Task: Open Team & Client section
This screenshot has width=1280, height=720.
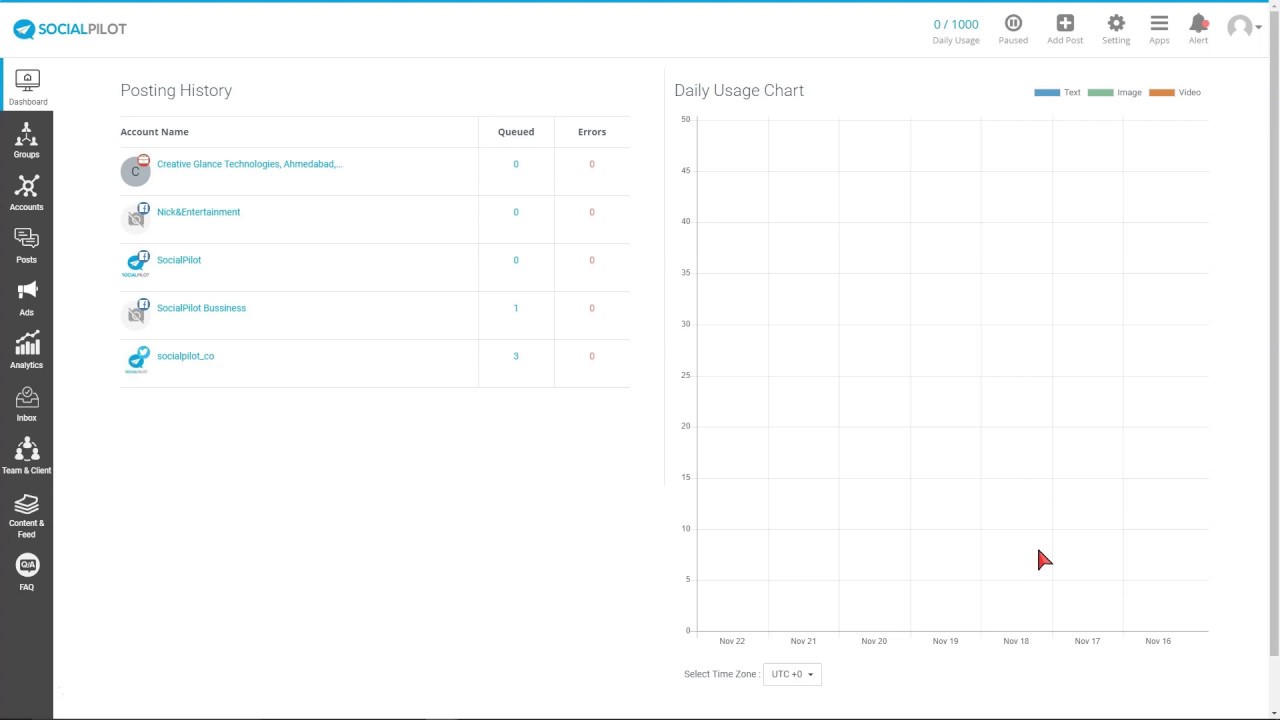Action: click(27, 456)
